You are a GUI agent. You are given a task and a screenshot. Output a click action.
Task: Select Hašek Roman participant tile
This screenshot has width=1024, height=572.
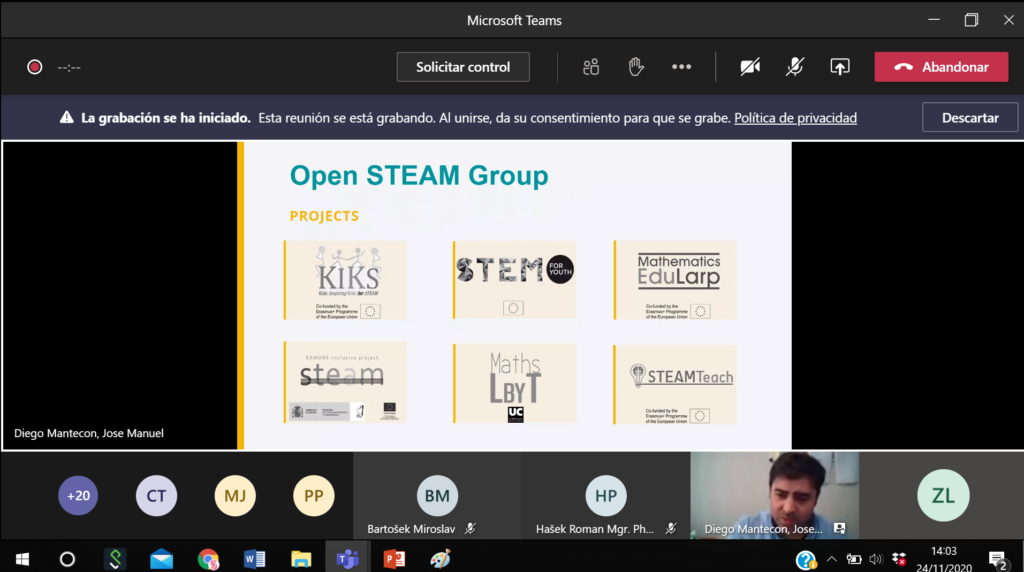pos(605,496)
